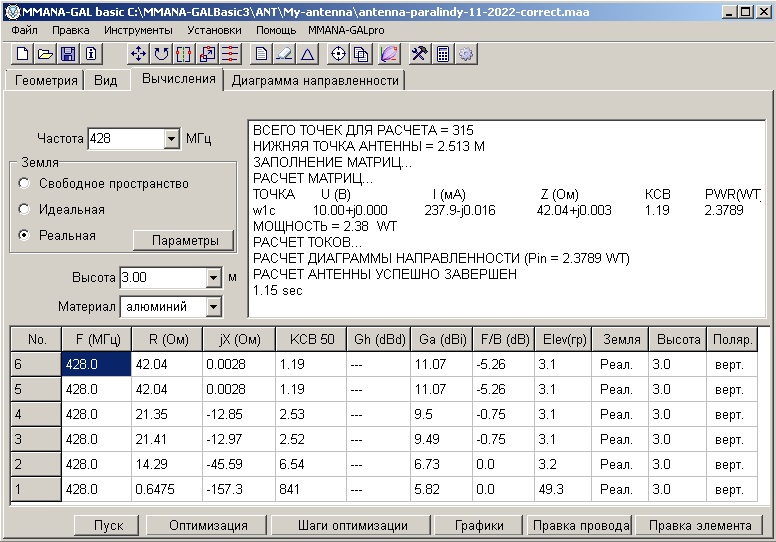The image size is (776, 542).
Task: Open the Файл menu
Action: (24, 30)
